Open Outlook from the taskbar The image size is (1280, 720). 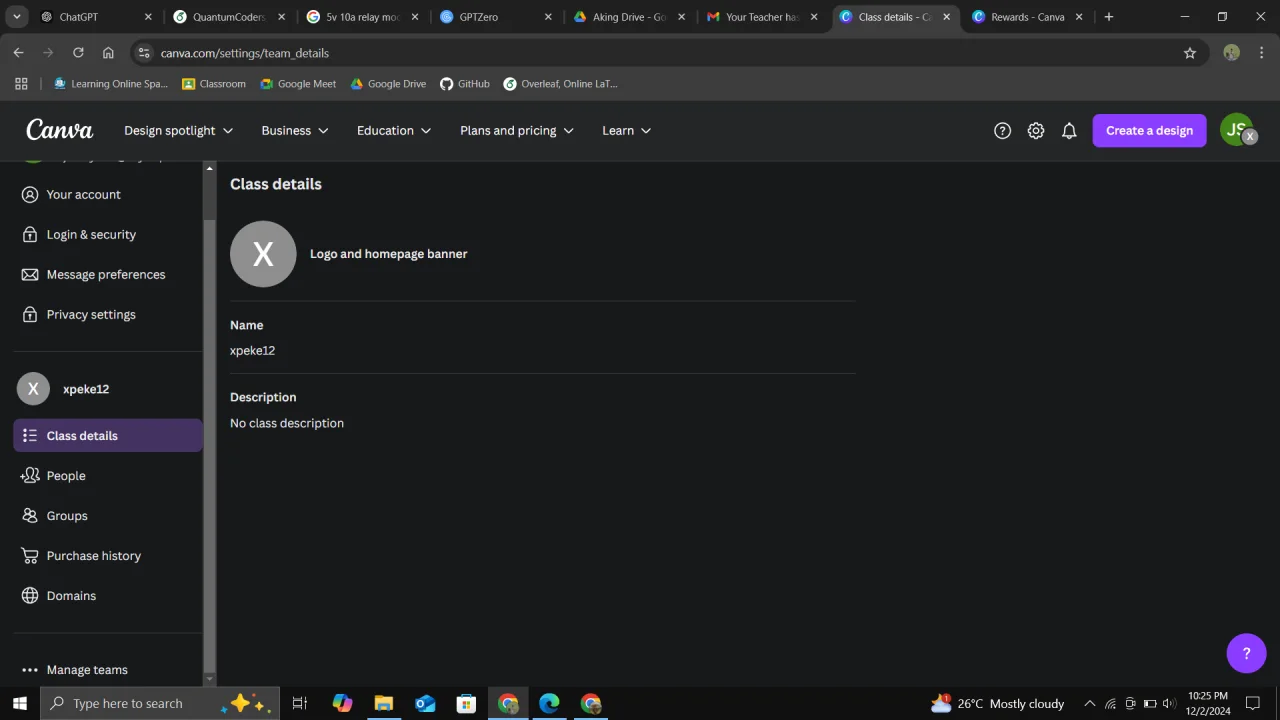point(425,703)
